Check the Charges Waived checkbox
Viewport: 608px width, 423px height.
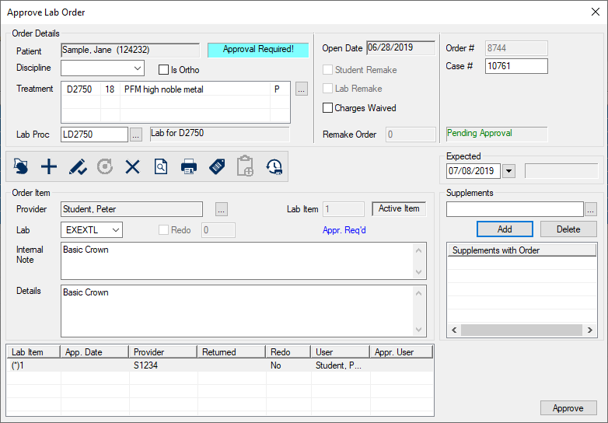point(328,108)
